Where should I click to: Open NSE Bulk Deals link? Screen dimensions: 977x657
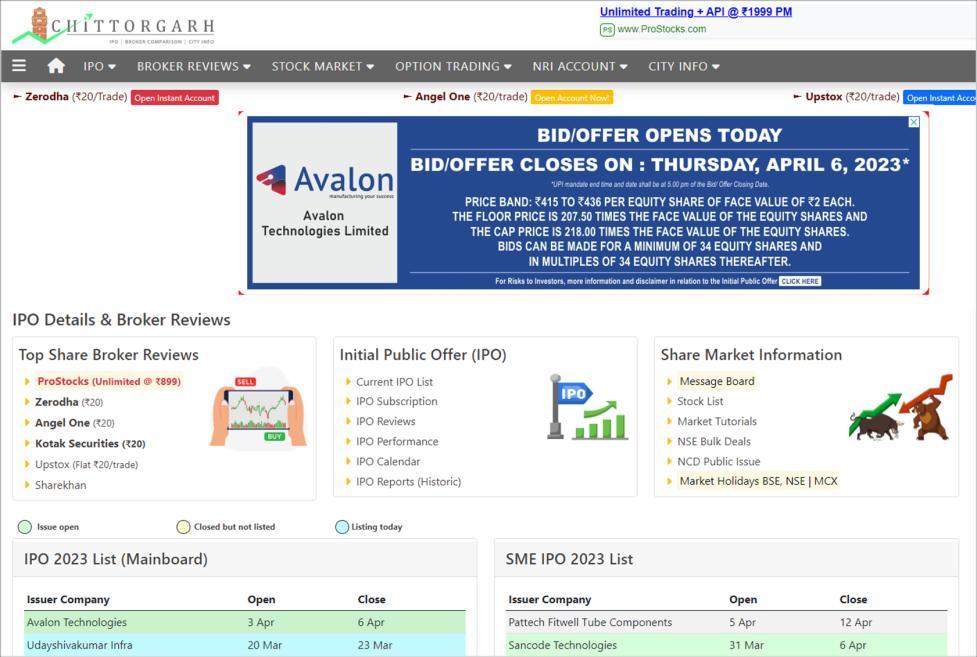[714, 441]
